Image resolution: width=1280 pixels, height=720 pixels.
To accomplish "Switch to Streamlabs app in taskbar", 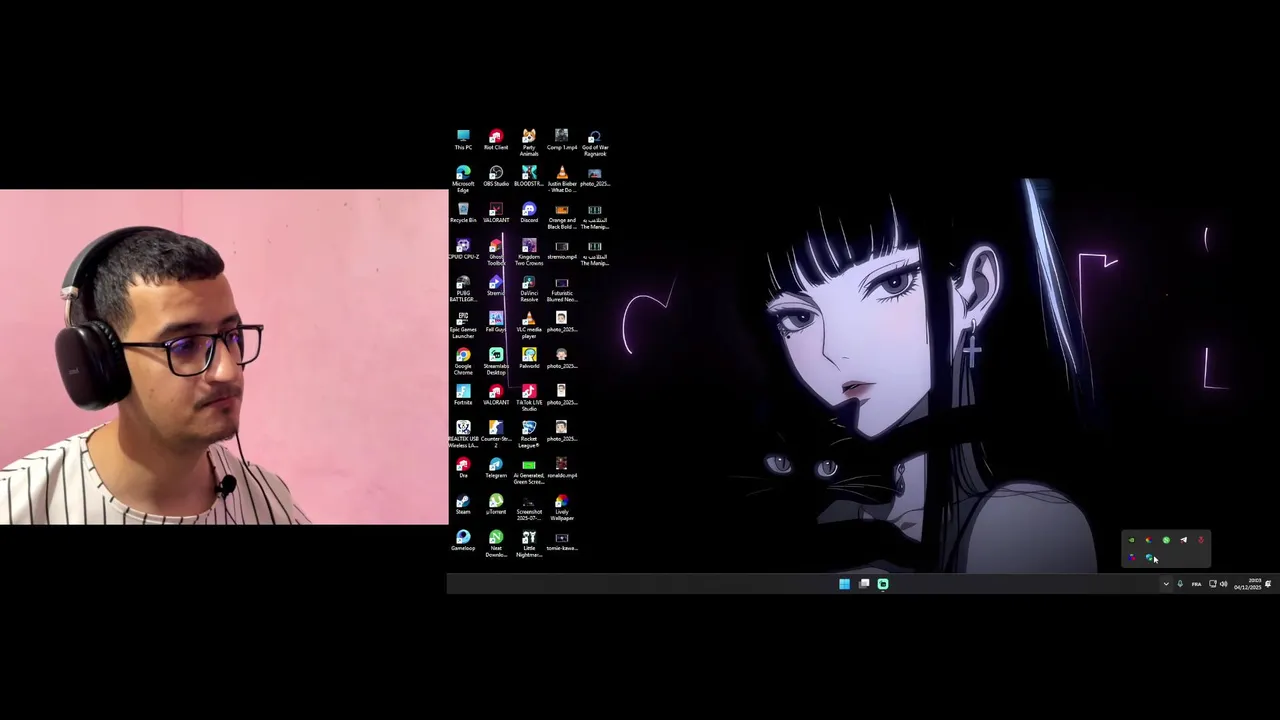I will click(883, 584).
